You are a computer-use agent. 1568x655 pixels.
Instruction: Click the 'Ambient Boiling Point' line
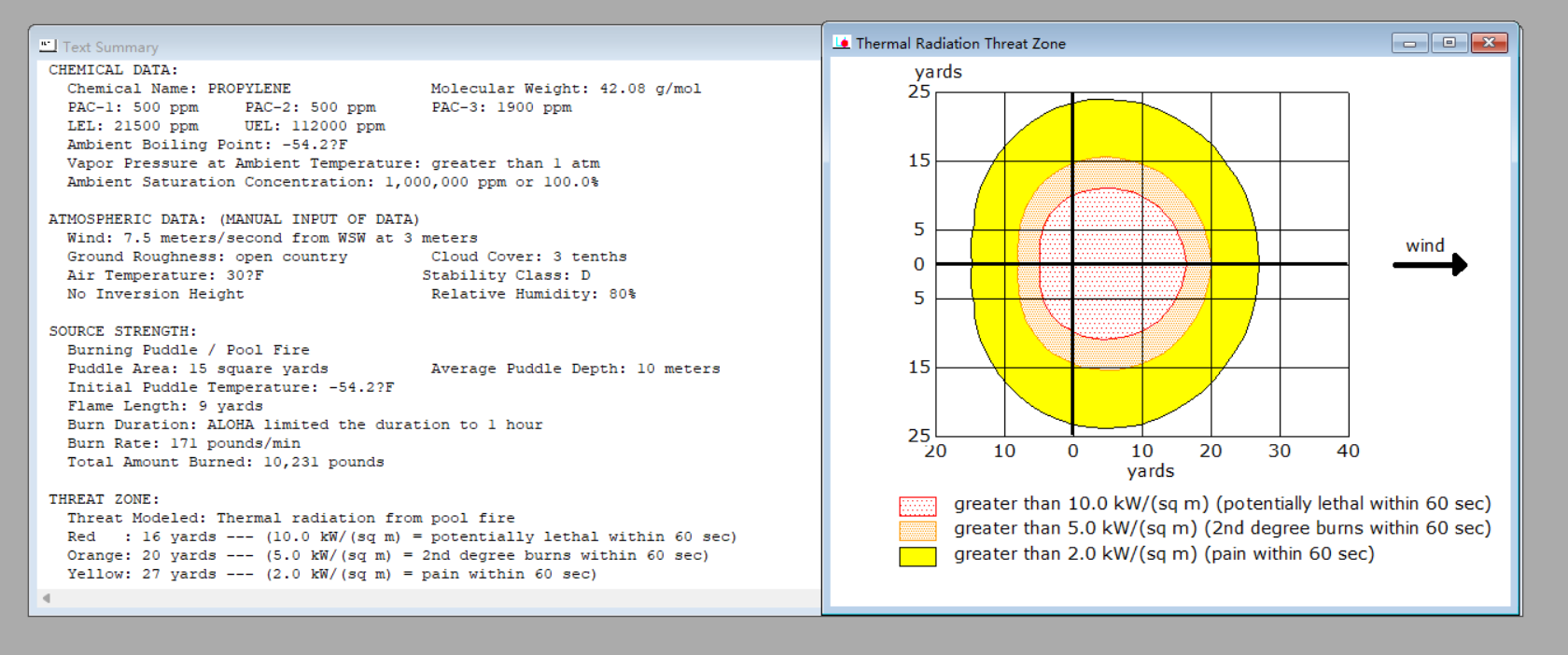click(207, 145)
